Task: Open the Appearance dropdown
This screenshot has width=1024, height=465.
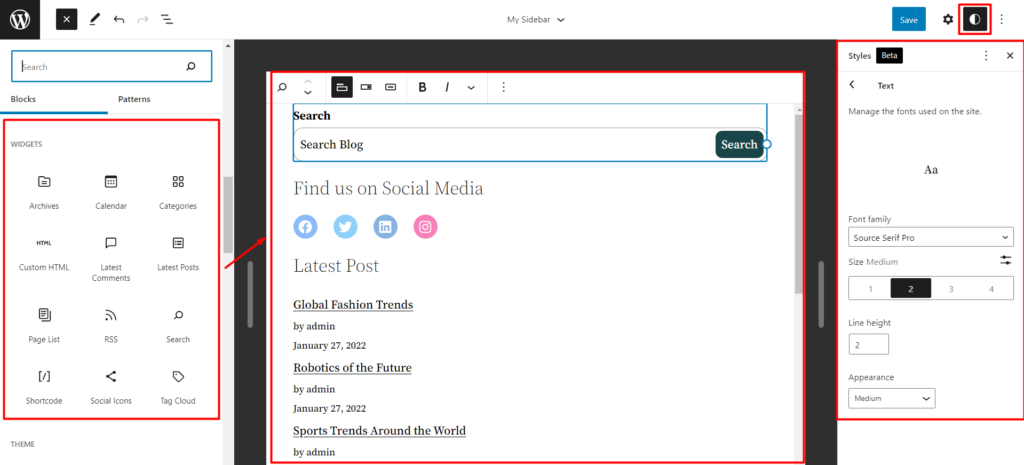Action: click(891, 398)
